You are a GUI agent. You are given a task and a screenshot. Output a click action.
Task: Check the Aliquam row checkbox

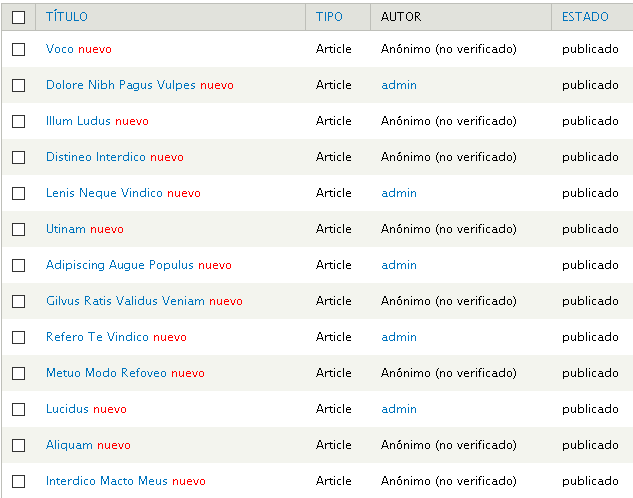pyautogui.click(x=19, y=445)
